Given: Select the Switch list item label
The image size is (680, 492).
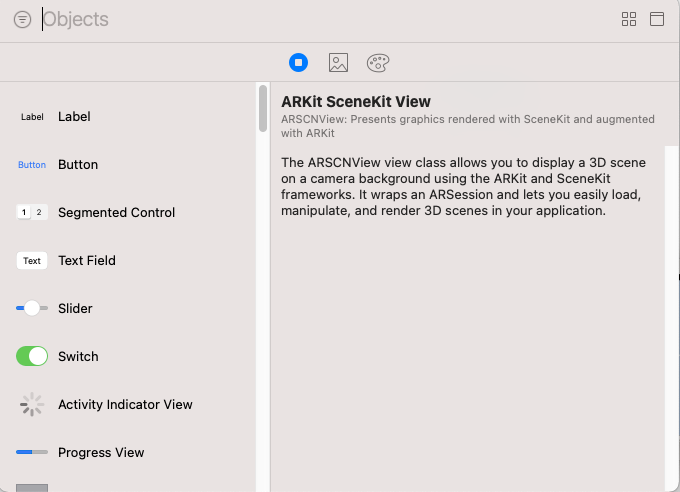Looking at the screenshot, I should click(x=78, y=357).
